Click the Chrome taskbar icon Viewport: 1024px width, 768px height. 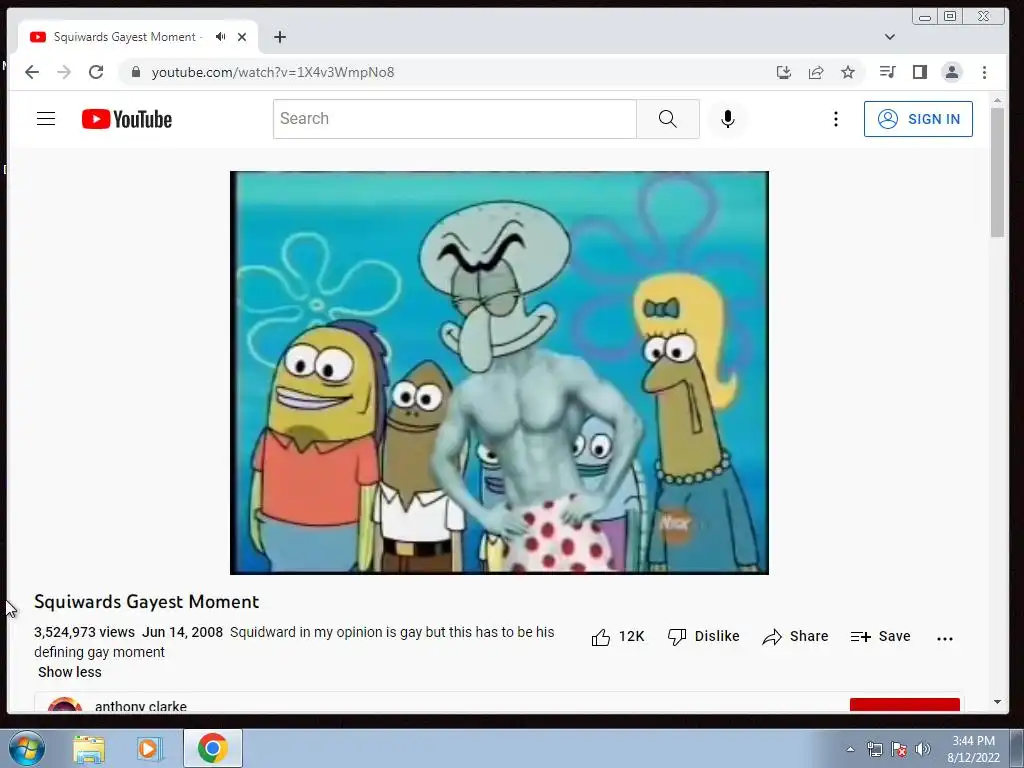click(x=212, y=748)
